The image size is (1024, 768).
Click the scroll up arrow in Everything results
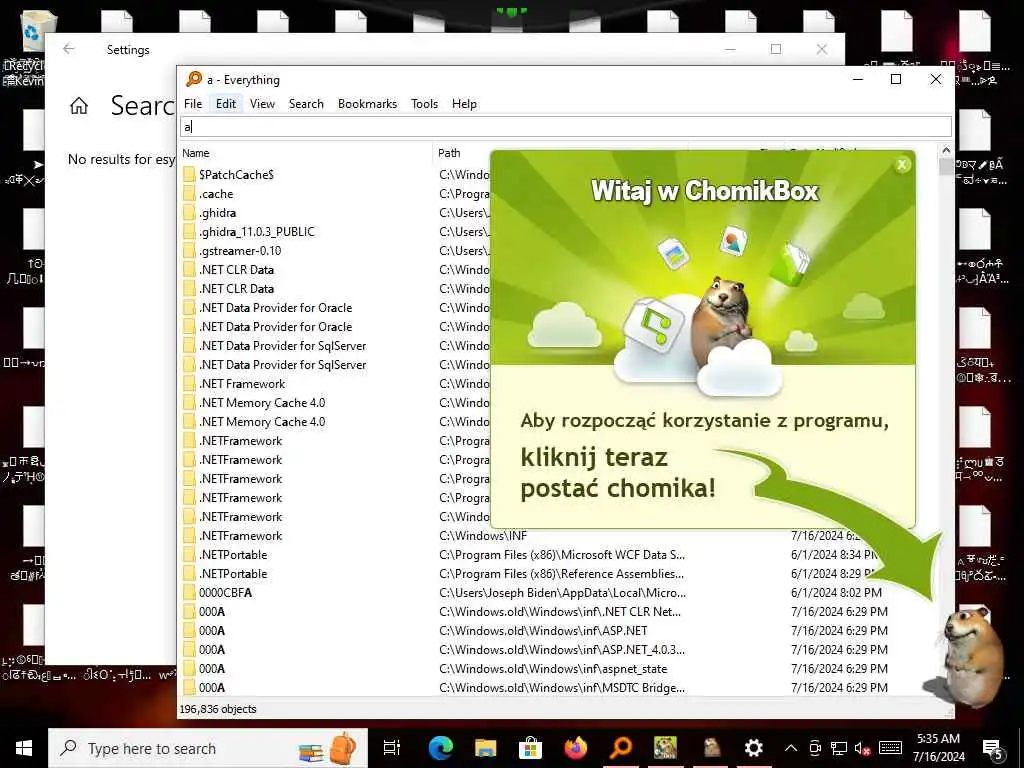point(946,151)
